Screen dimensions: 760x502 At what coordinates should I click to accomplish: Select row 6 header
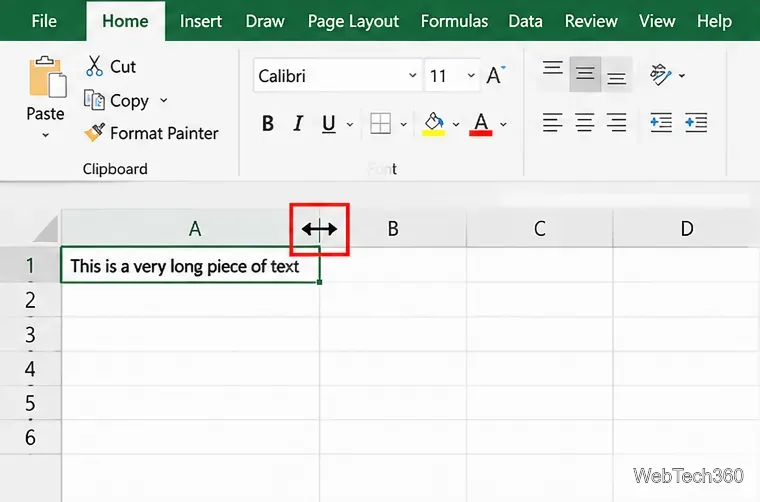click(30, 437)
